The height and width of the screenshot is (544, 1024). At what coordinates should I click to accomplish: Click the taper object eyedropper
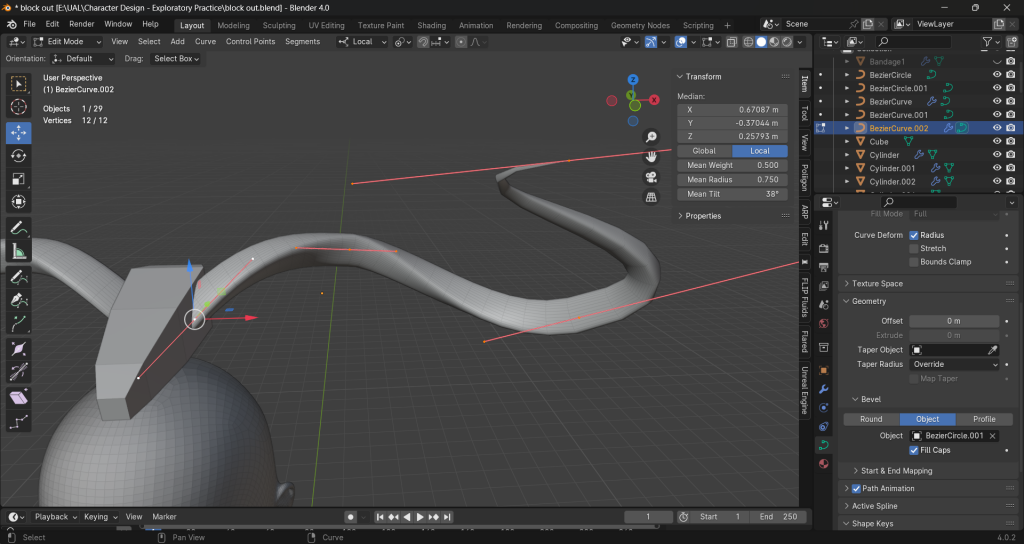[x=993, y=350]
